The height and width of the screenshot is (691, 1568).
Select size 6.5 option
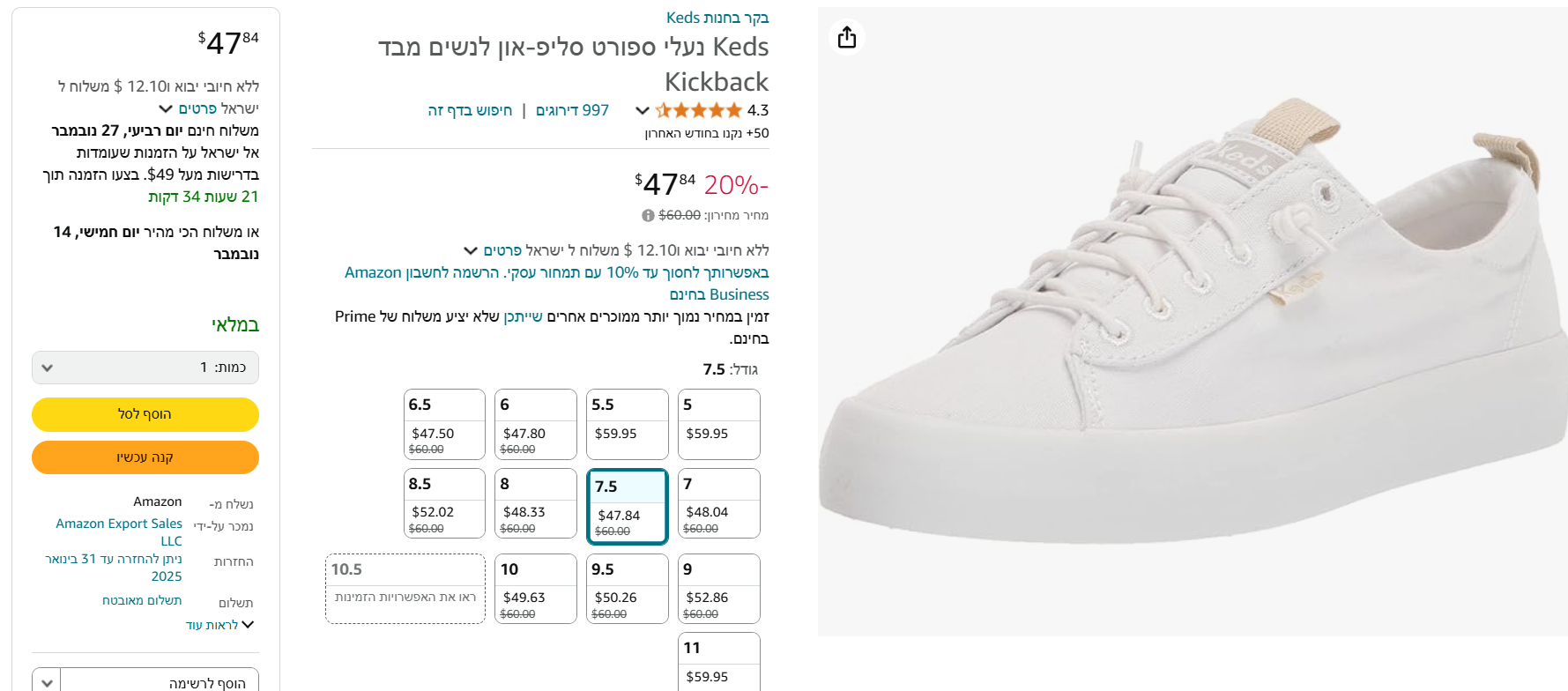pyautogui.click(x=445, y=424)
